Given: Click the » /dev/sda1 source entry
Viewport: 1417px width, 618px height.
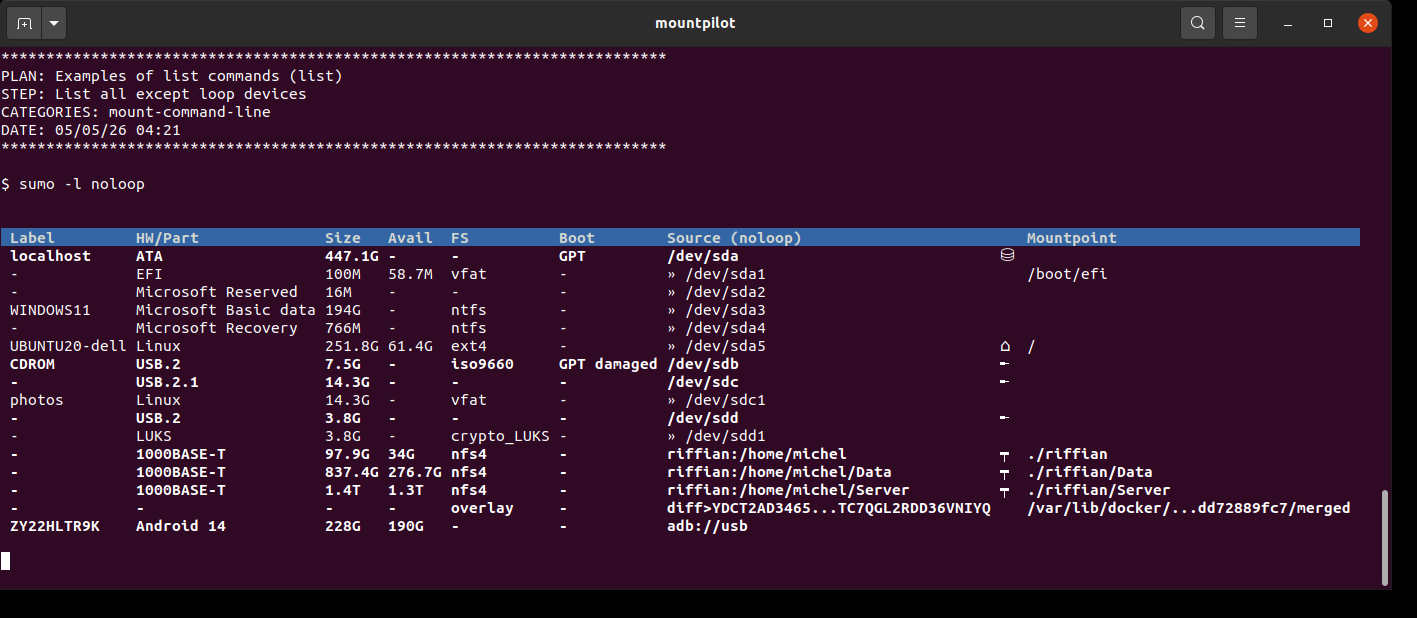Looking at the screenshot, I should (x=716, y=274).
